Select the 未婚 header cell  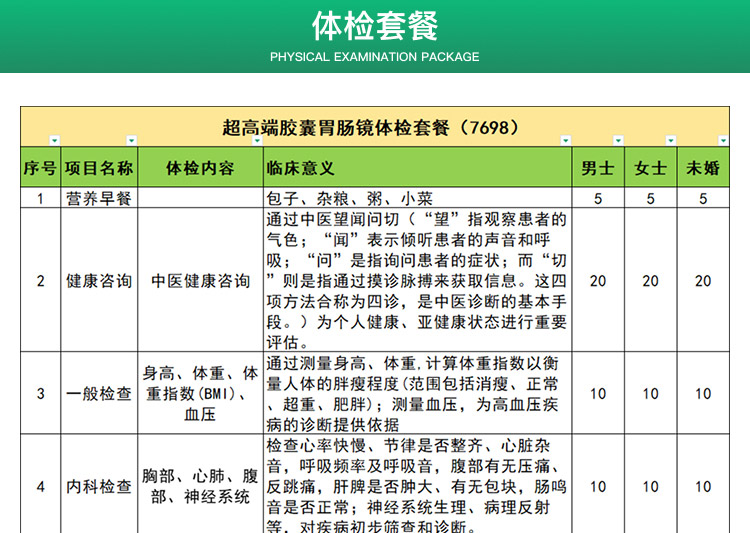[x=703, y=167]
